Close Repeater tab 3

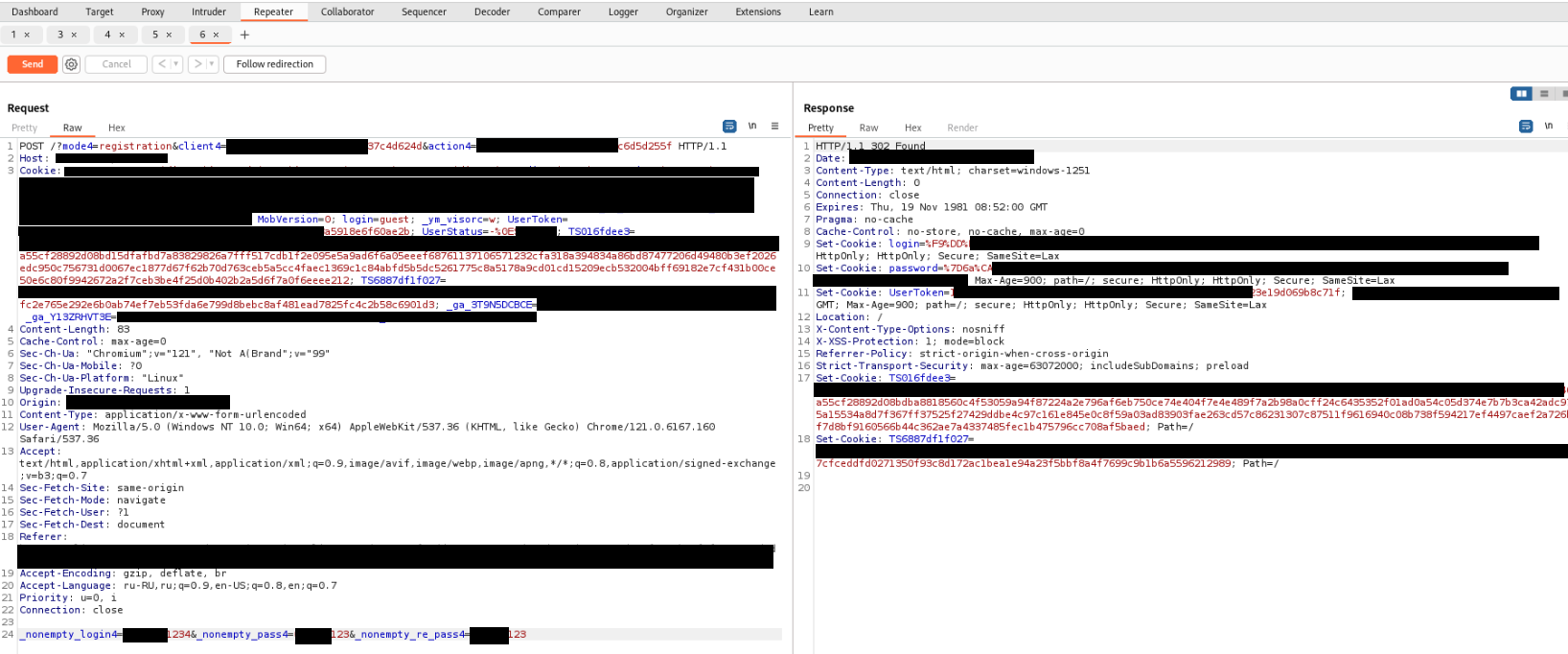[74, 35]
